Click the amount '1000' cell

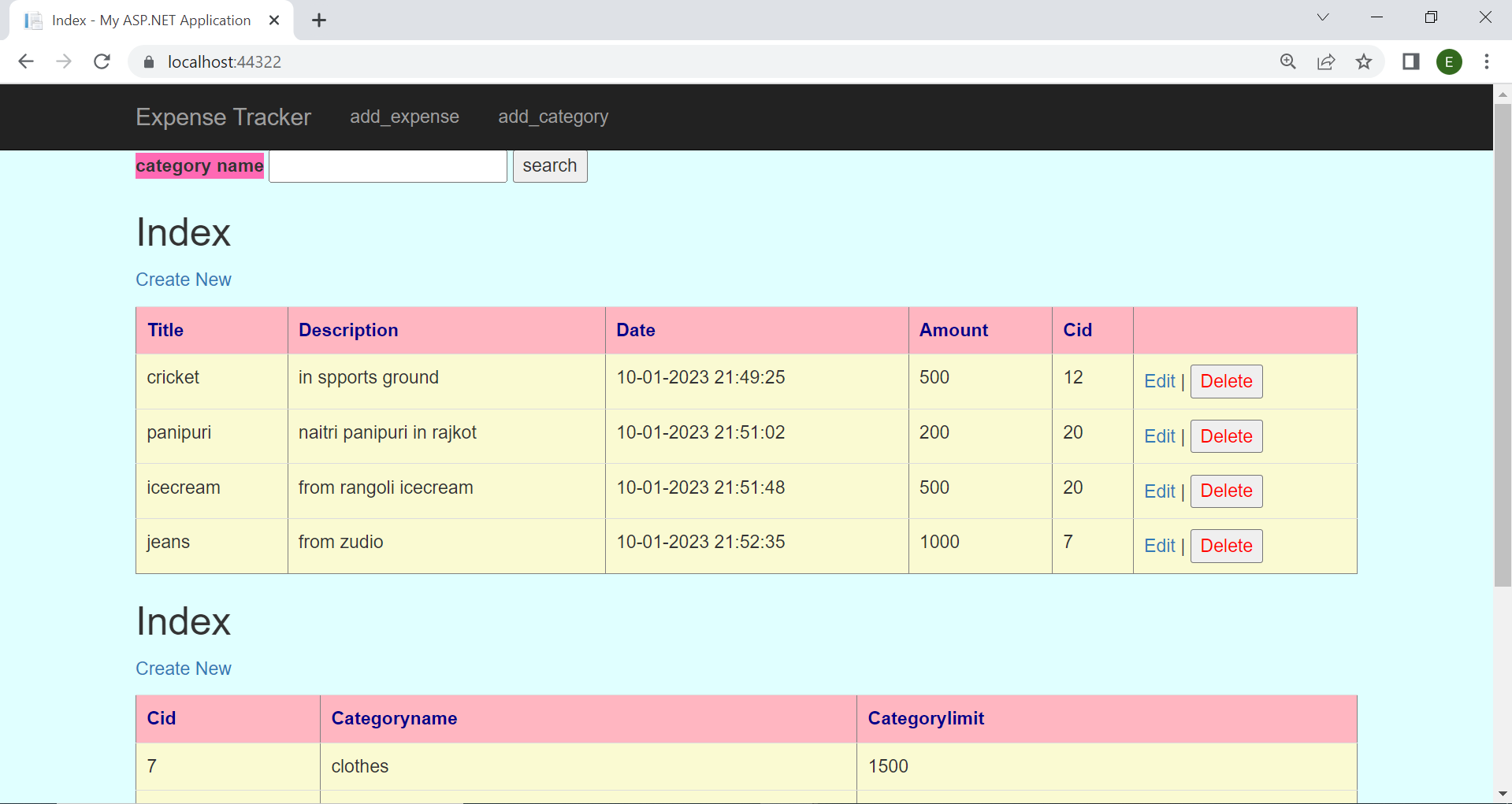pos(980,546)
